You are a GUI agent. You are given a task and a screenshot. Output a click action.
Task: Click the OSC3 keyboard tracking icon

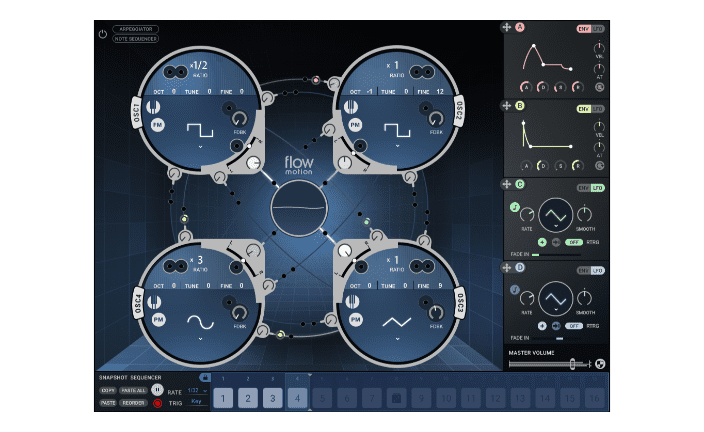coord(352,301)
